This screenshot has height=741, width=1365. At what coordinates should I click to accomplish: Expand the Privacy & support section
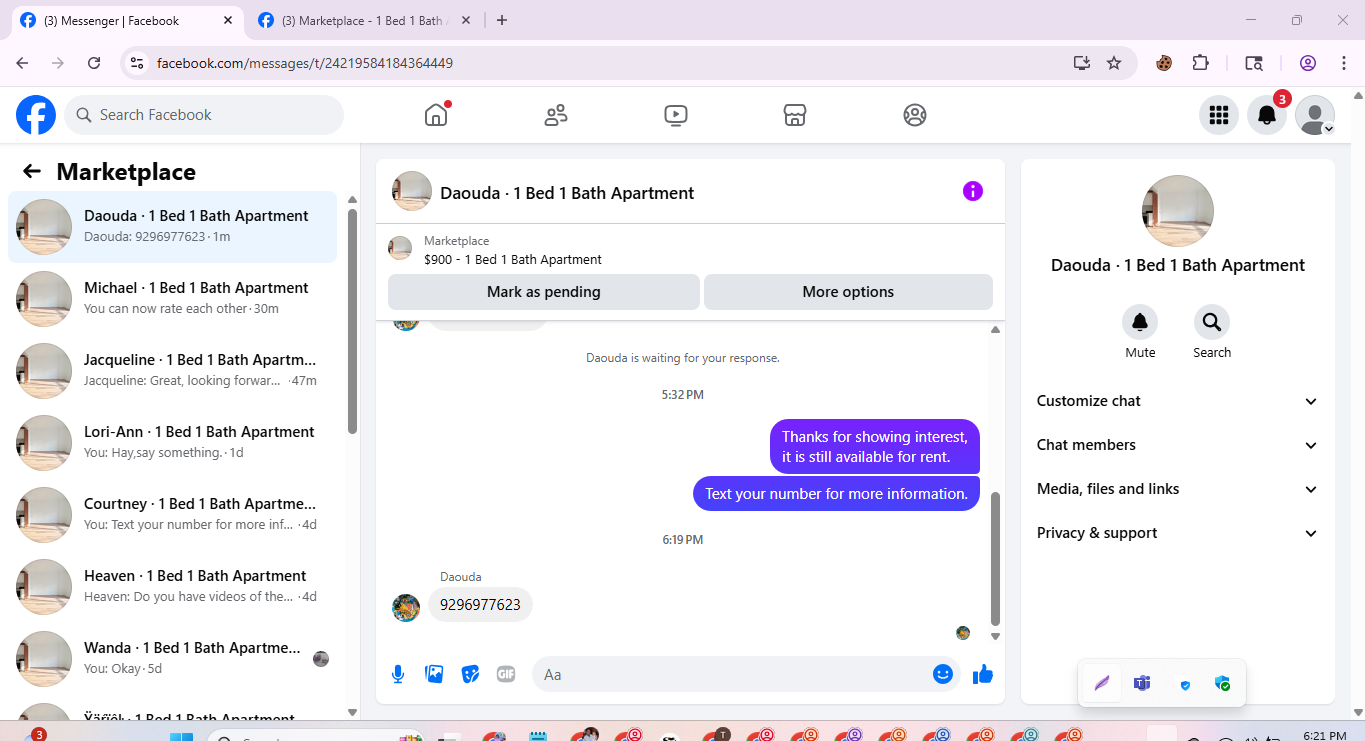[1178, 533]
